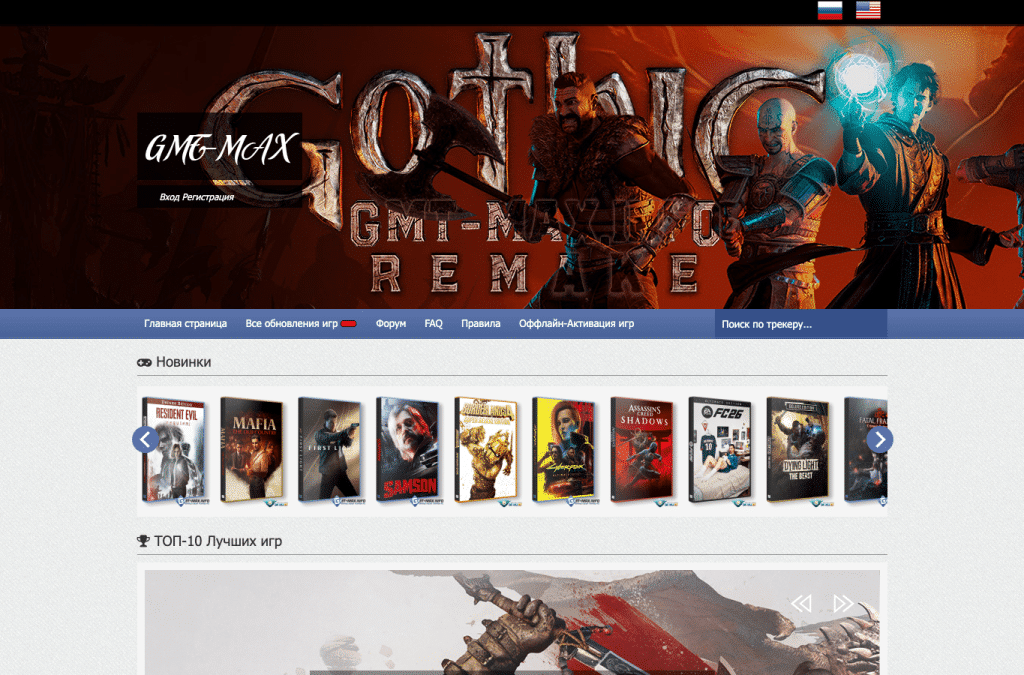This screenshot has width=1024, height=675.
Task: Open the Mafia game cover
Action: pos(253,450)
